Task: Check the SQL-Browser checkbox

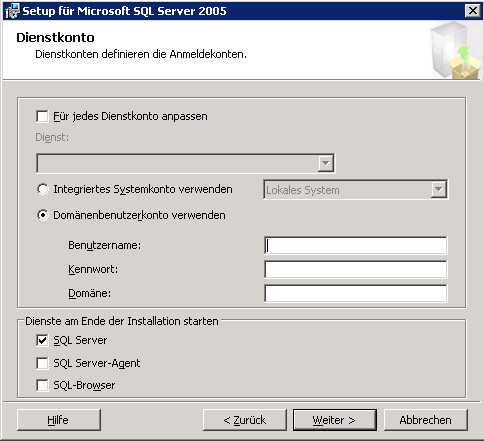Action: [42, 385]
